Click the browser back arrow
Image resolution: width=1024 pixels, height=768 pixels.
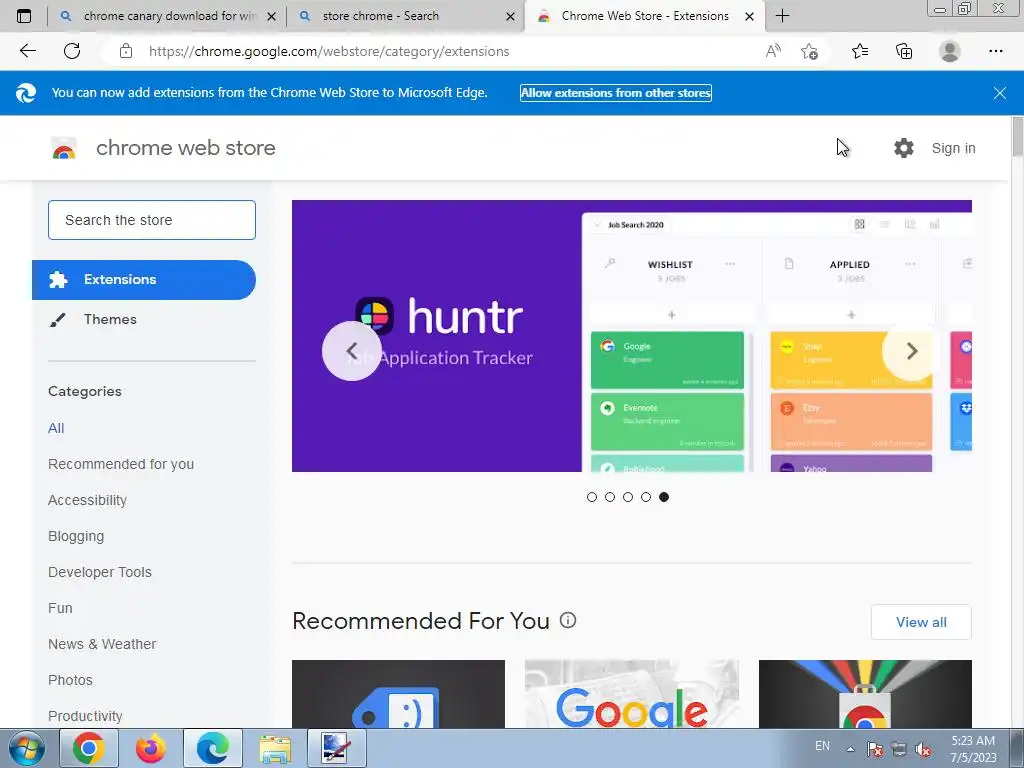tap(27, 51)
